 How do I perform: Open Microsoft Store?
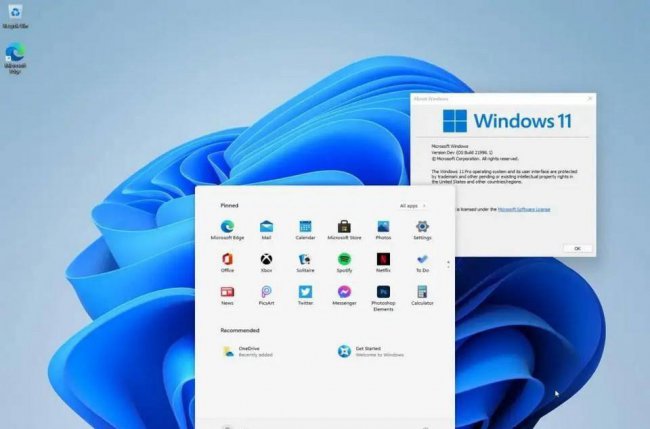(x=344, y=230)
